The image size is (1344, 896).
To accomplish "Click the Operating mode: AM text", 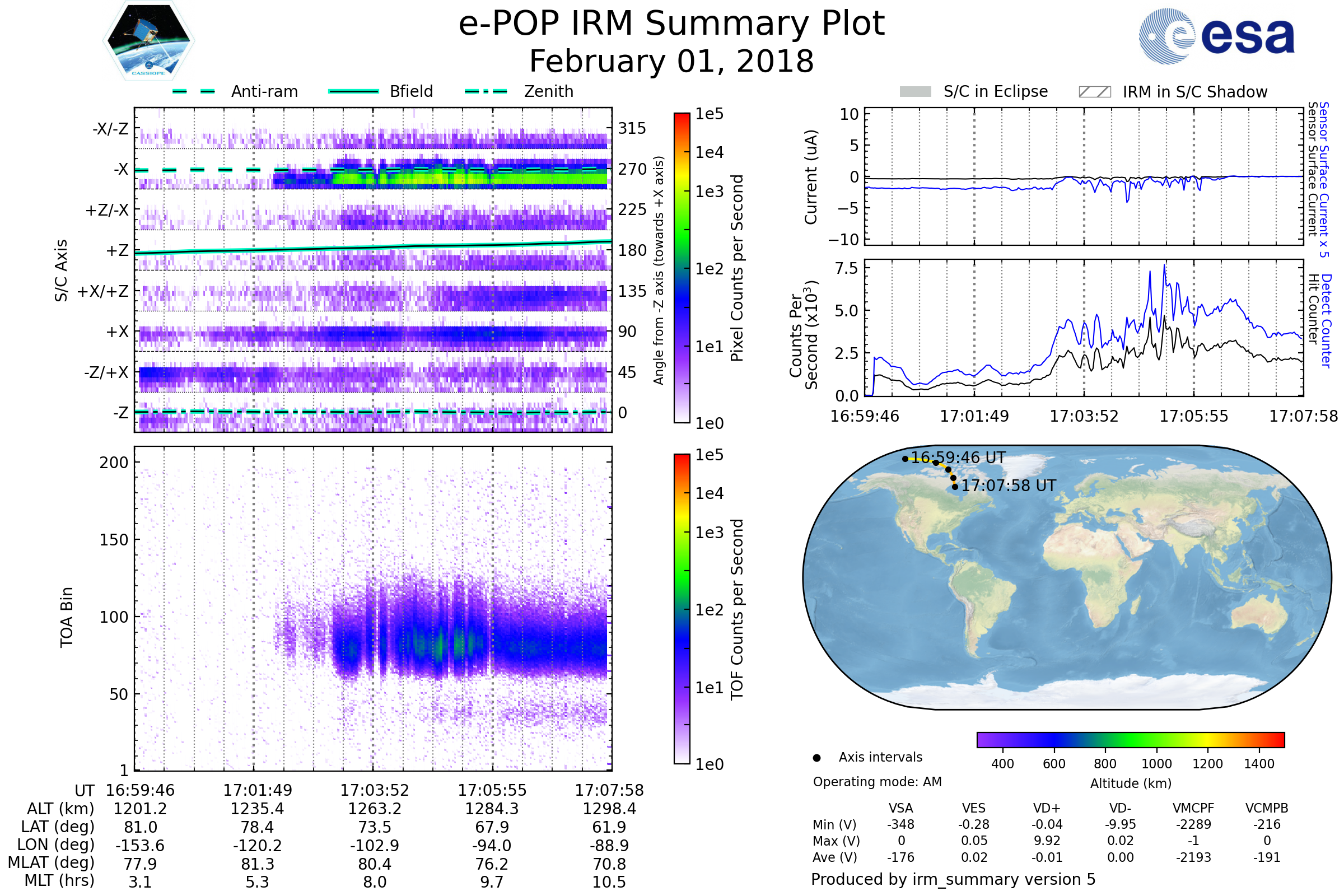I will (877, 782).
